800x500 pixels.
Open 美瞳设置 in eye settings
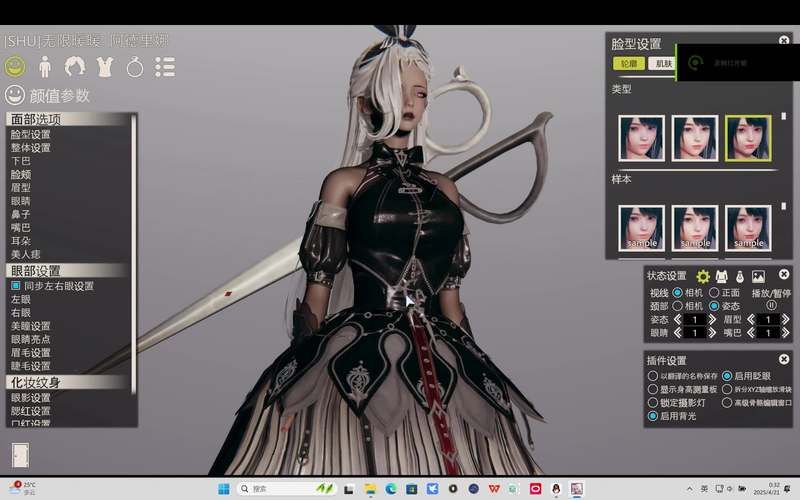point(31,326)
